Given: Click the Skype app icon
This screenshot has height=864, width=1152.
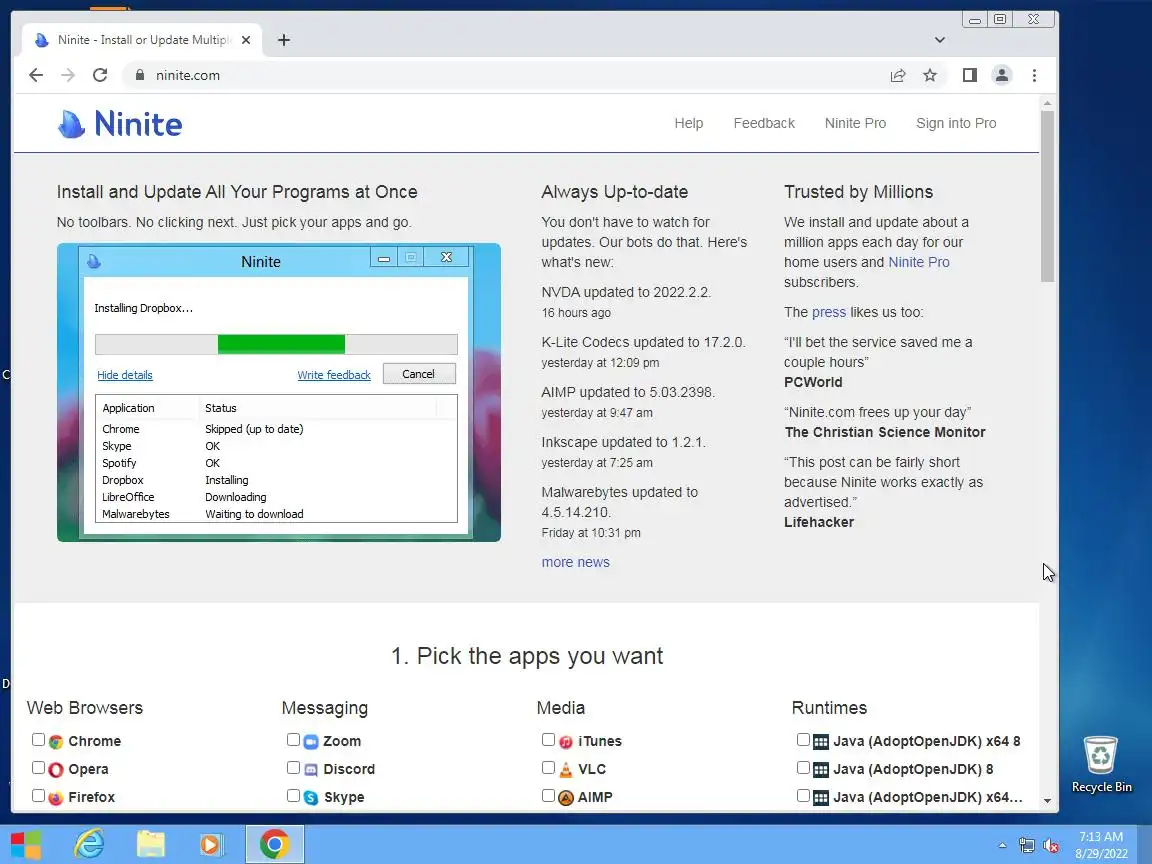Looking at the screenshot, I should (311, 798).
